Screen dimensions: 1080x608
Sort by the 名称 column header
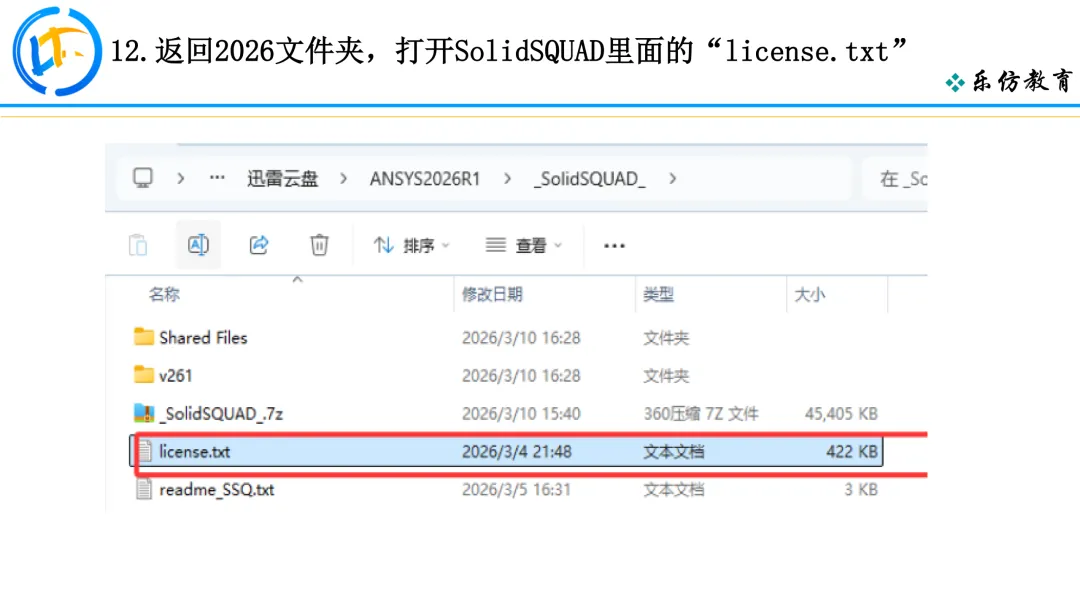tap(164, 295)
